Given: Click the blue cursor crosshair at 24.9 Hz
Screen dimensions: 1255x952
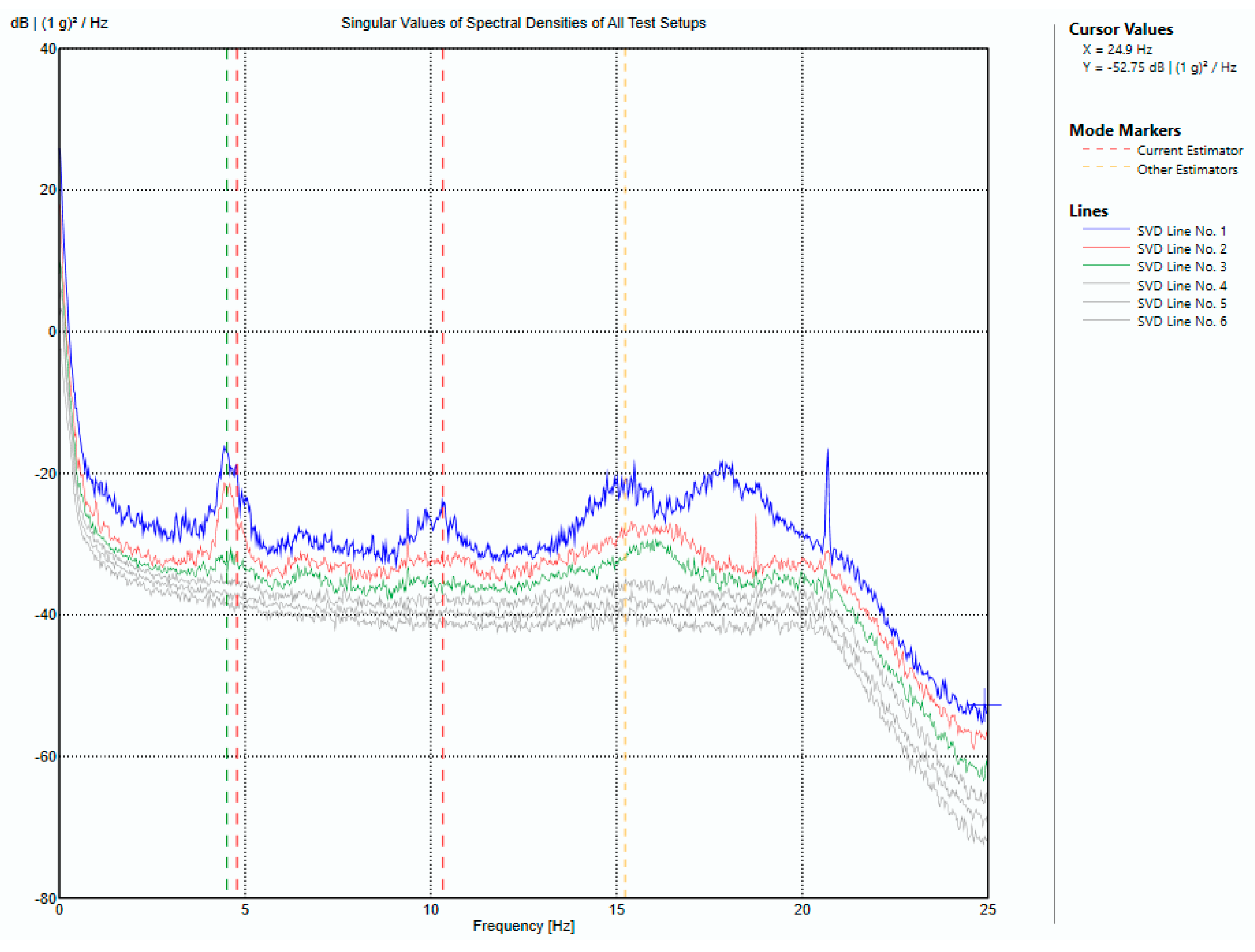Looking at the screenshot, I should tap(984, 705).
